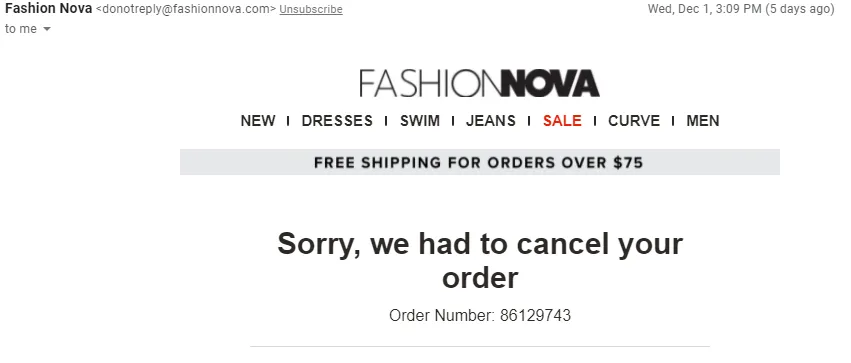Open the JEANS category link
Viewport: 851px width, 363px height.
[491, 120]
